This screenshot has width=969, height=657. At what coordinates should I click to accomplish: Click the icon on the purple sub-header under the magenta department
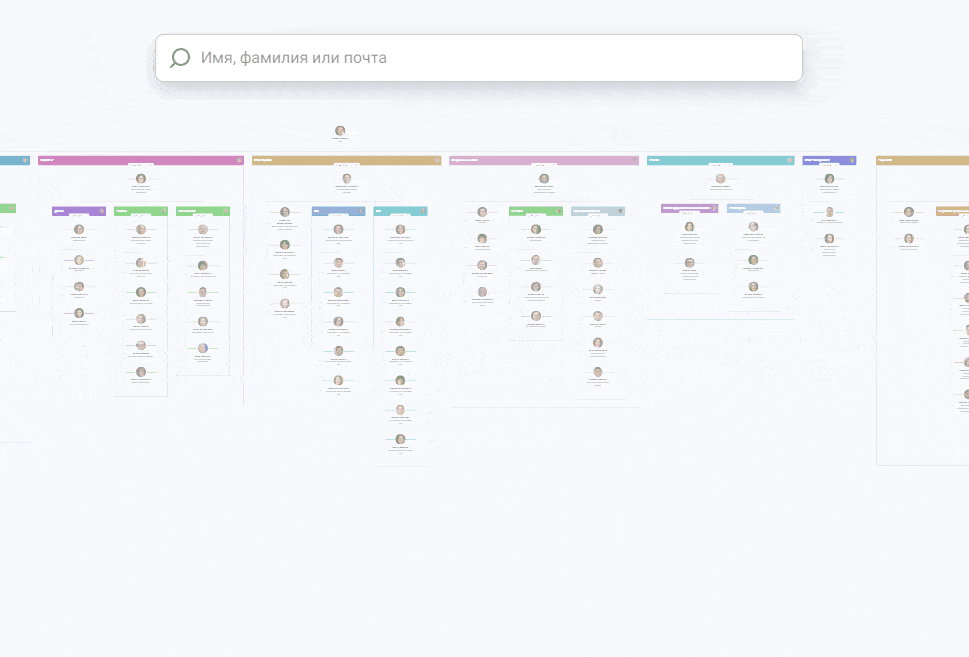101,211
